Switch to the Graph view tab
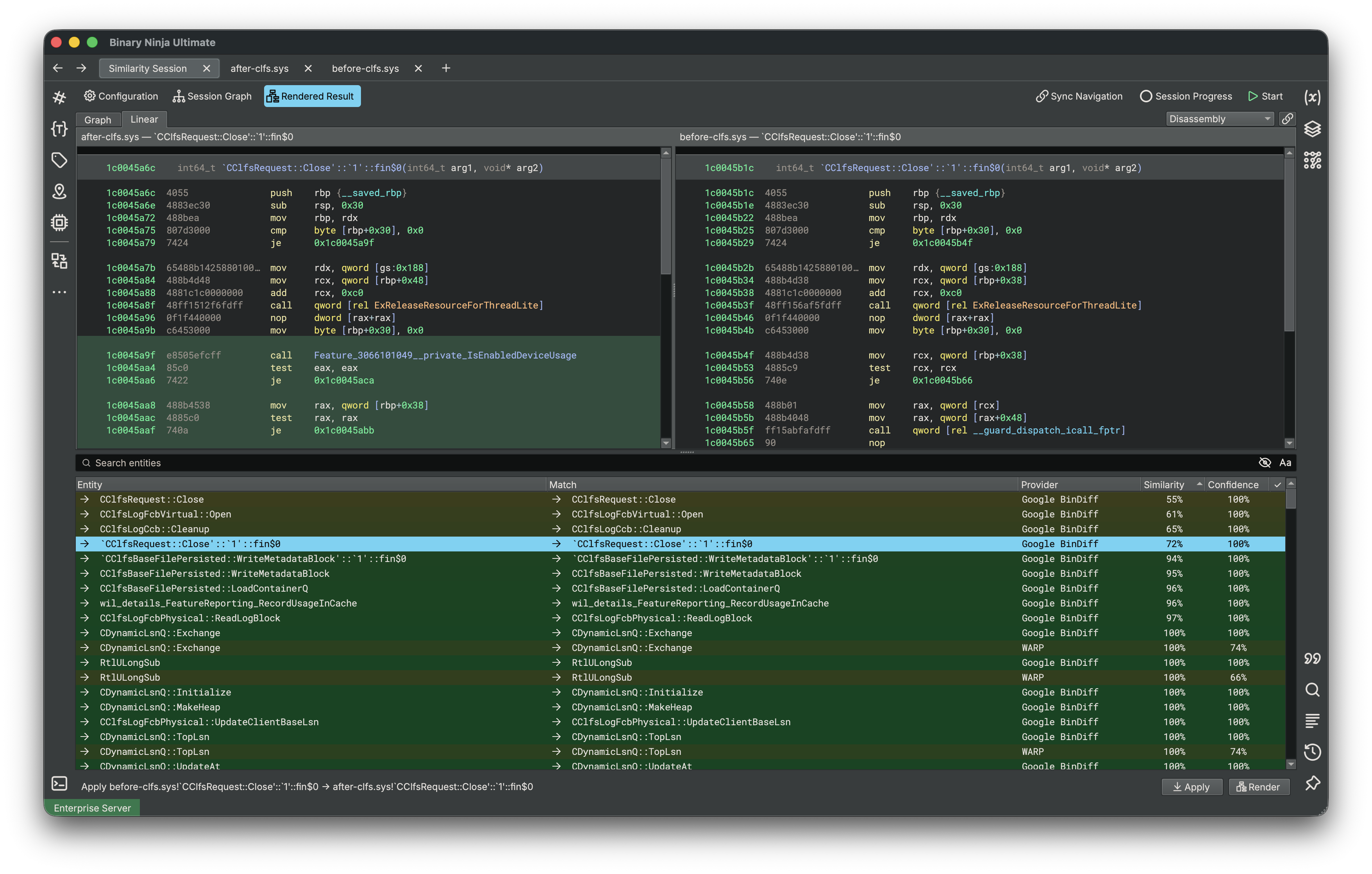Image resolution: width=1372 pixels, height=874 pixels. pyautogui.click(x=97, y=120)
